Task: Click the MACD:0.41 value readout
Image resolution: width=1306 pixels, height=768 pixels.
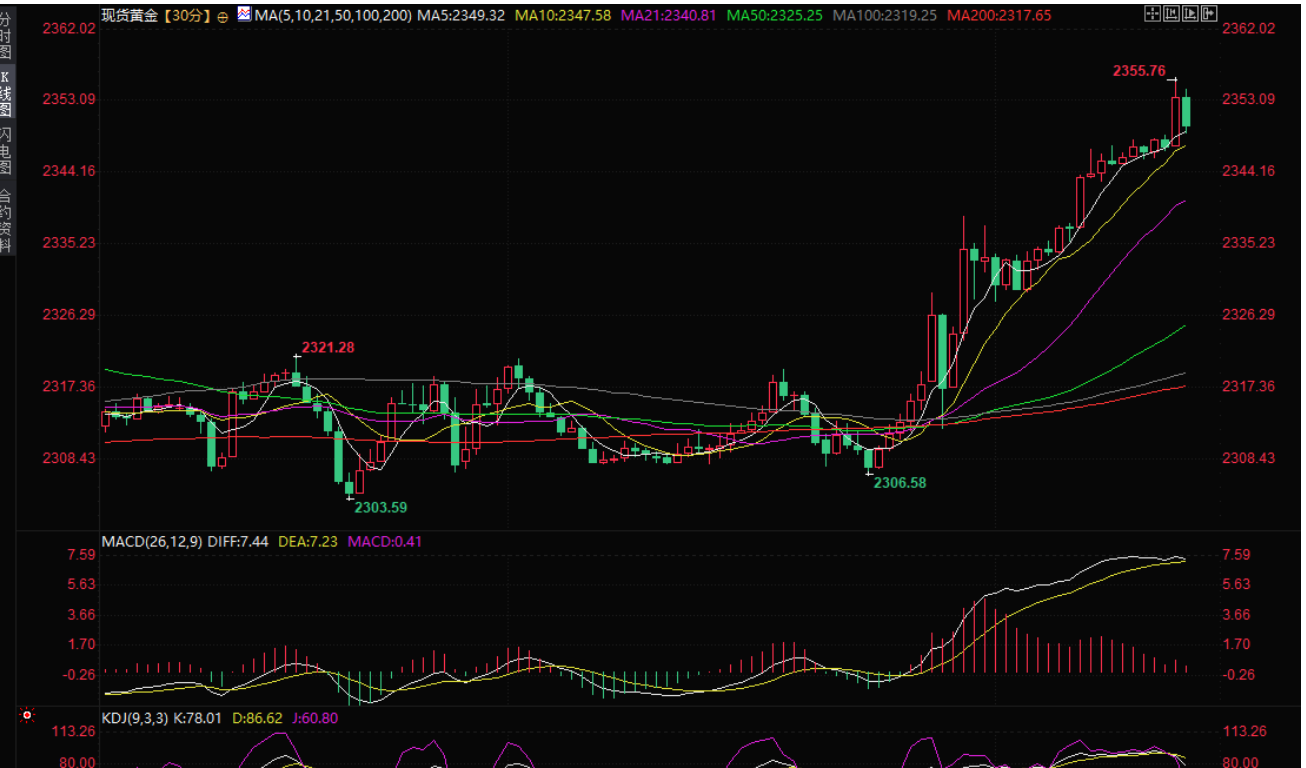Action: [x=384, y=542]
